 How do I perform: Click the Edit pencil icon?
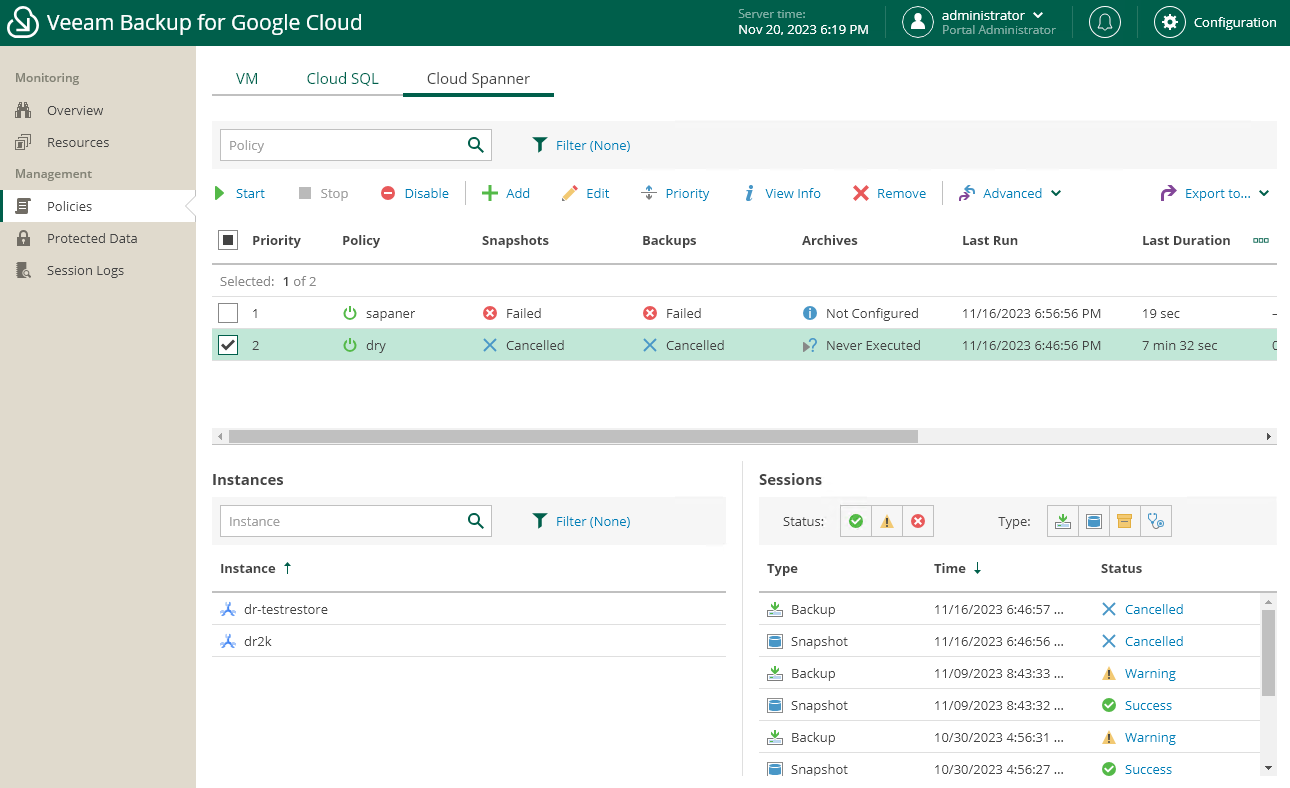570,193
